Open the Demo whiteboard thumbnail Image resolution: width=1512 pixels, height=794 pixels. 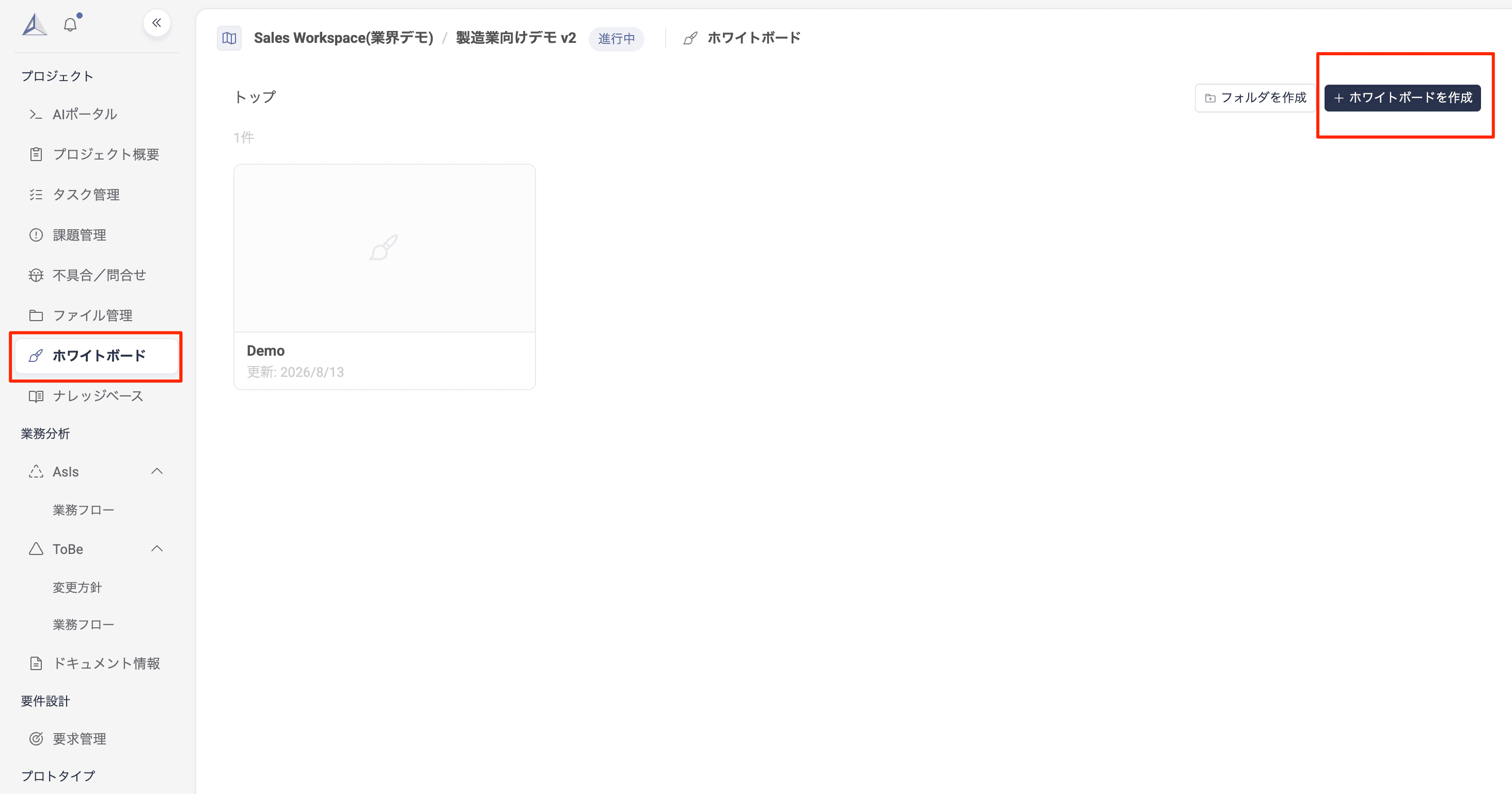[x=385, y=248]
